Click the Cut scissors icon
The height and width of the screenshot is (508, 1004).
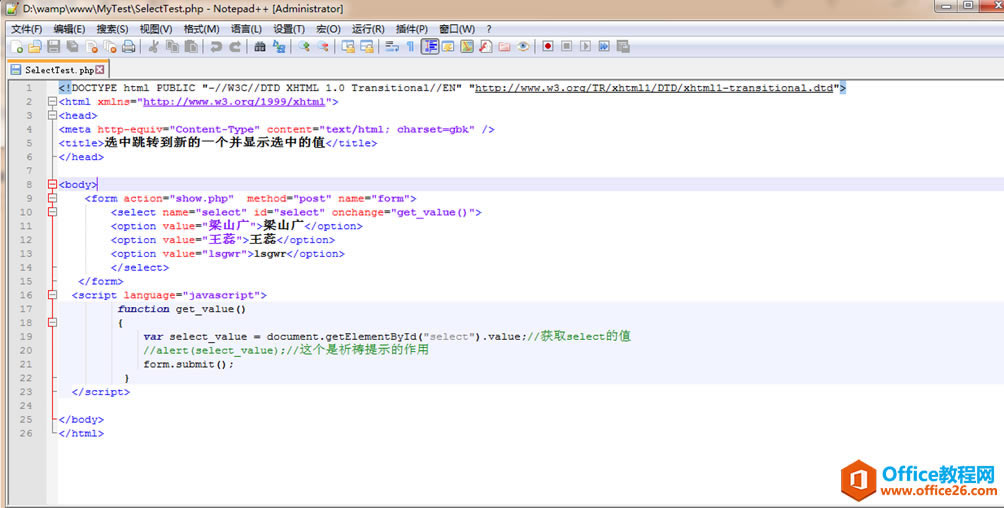(x=154, y=46)
